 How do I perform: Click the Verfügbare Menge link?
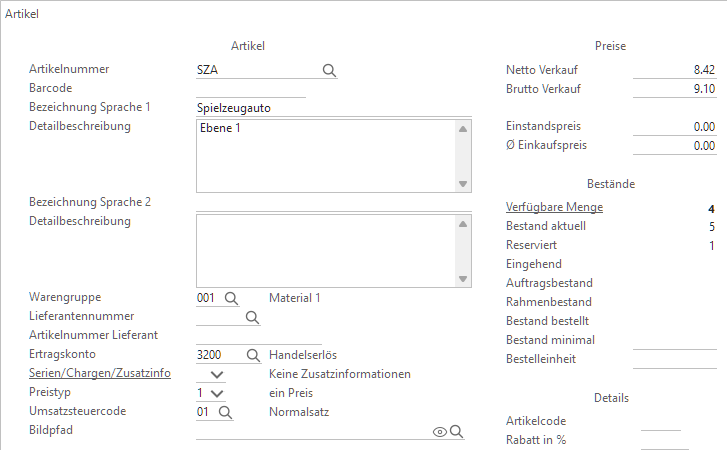click(x=555, y=208)
